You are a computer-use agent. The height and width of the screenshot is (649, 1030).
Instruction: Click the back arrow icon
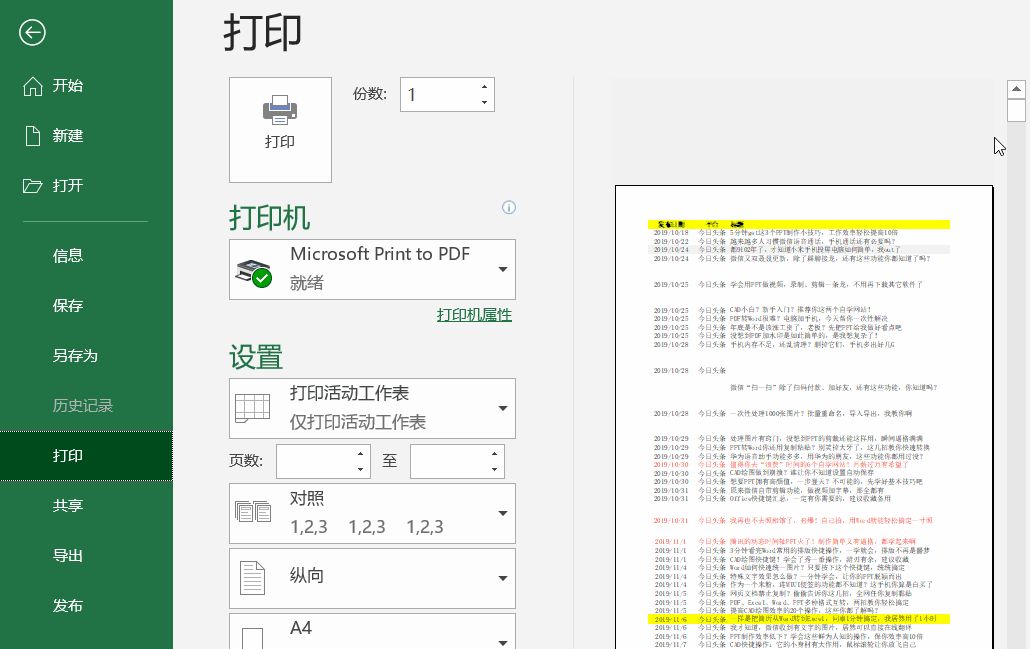point(32,33)
